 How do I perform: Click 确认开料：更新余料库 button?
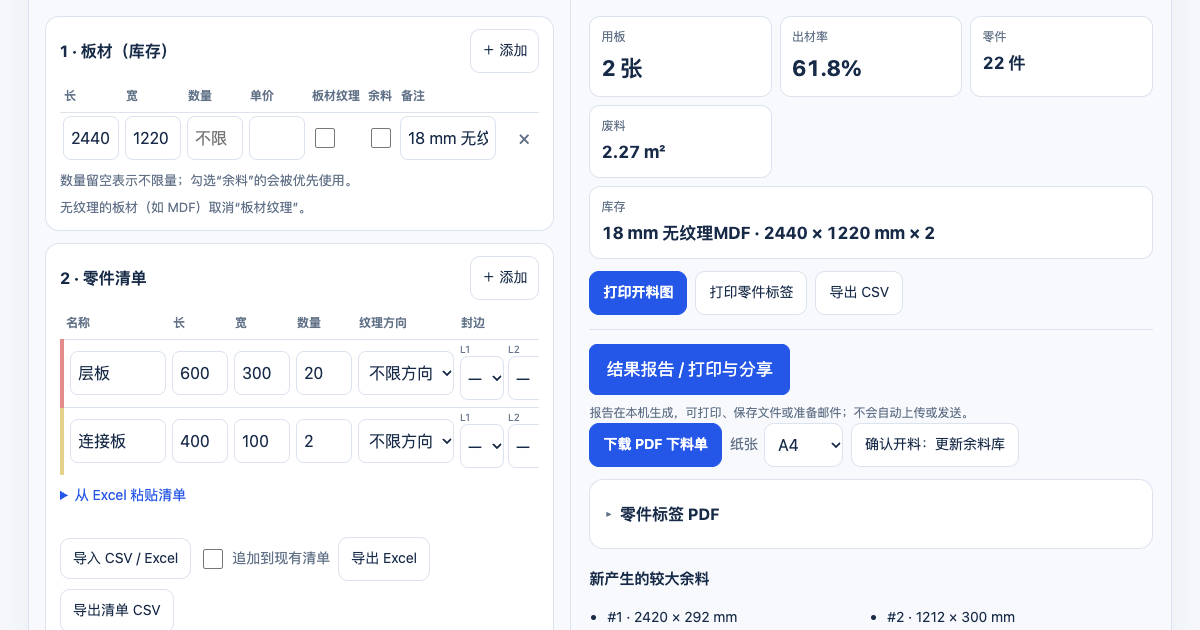click(x=935, y=445)
